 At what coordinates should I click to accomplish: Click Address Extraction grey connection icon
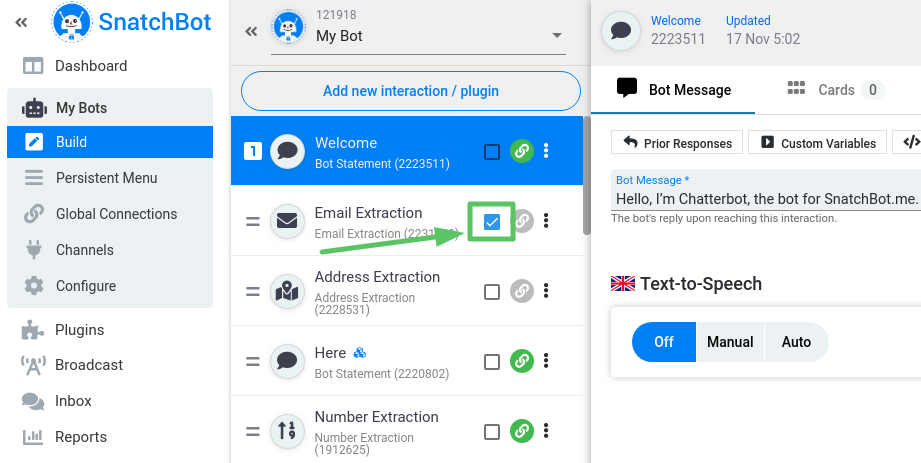pyautogui.click(x=522, y=291)
